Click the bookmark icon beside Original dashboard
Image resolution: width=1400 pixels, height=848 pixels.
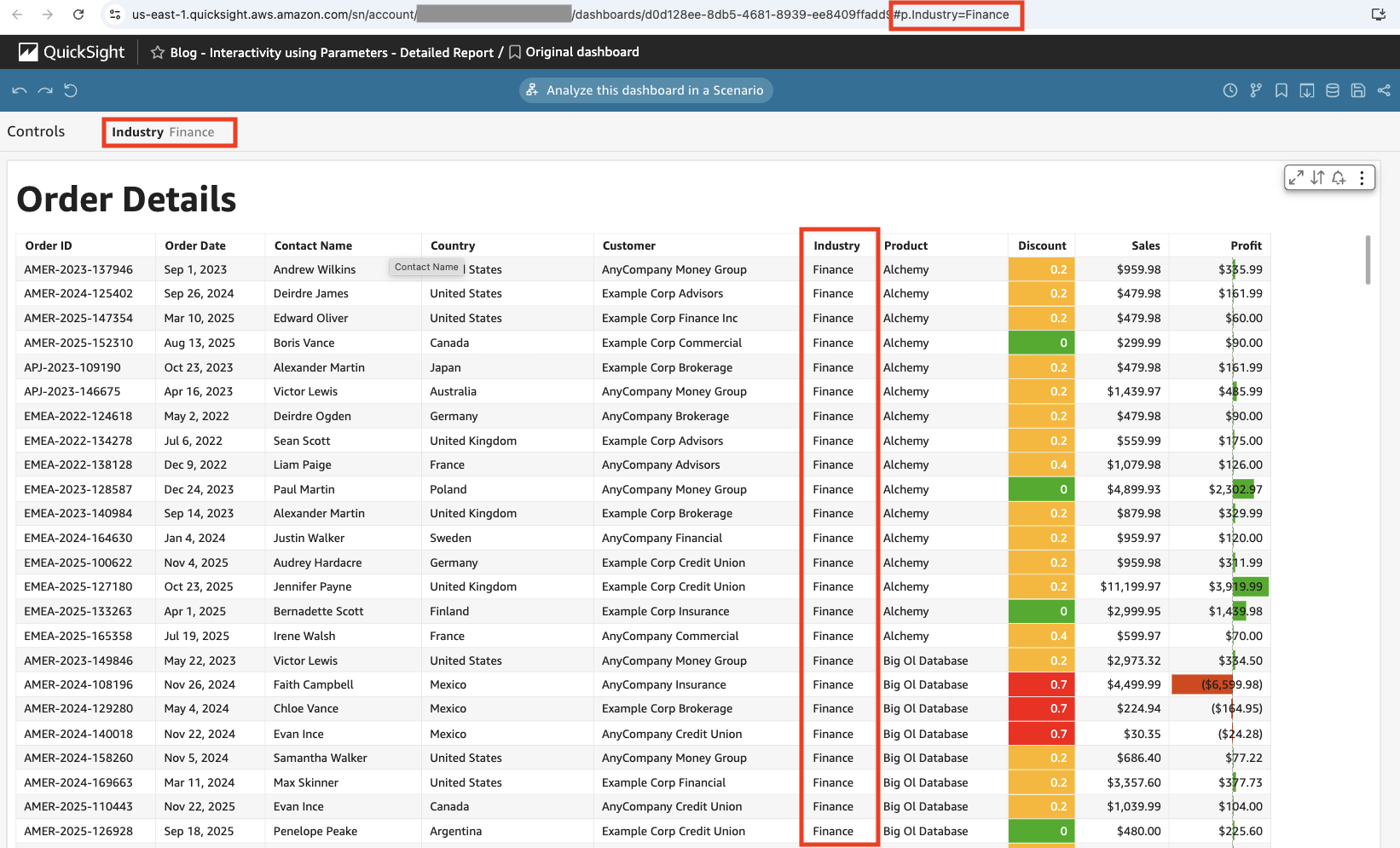(x=515, y=52)
